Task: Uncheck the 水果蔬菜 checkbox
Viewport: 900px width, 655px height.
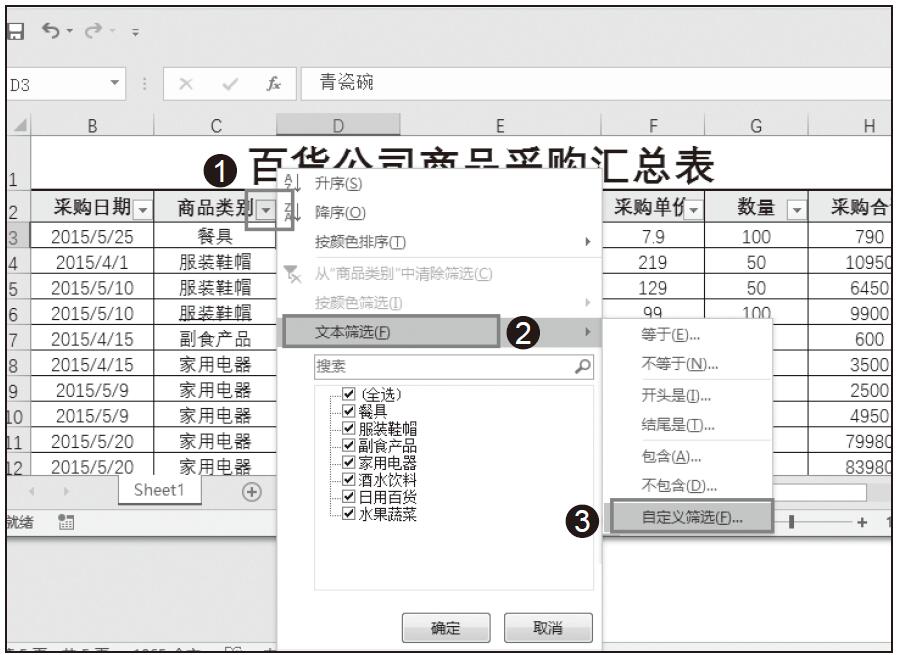Action: (348, 514)
